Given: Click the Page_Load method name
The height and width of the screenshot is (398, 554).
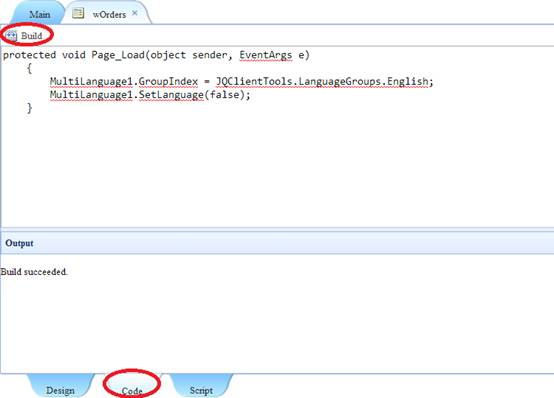Looking at the screenshot, I should (x=118, y=55).
